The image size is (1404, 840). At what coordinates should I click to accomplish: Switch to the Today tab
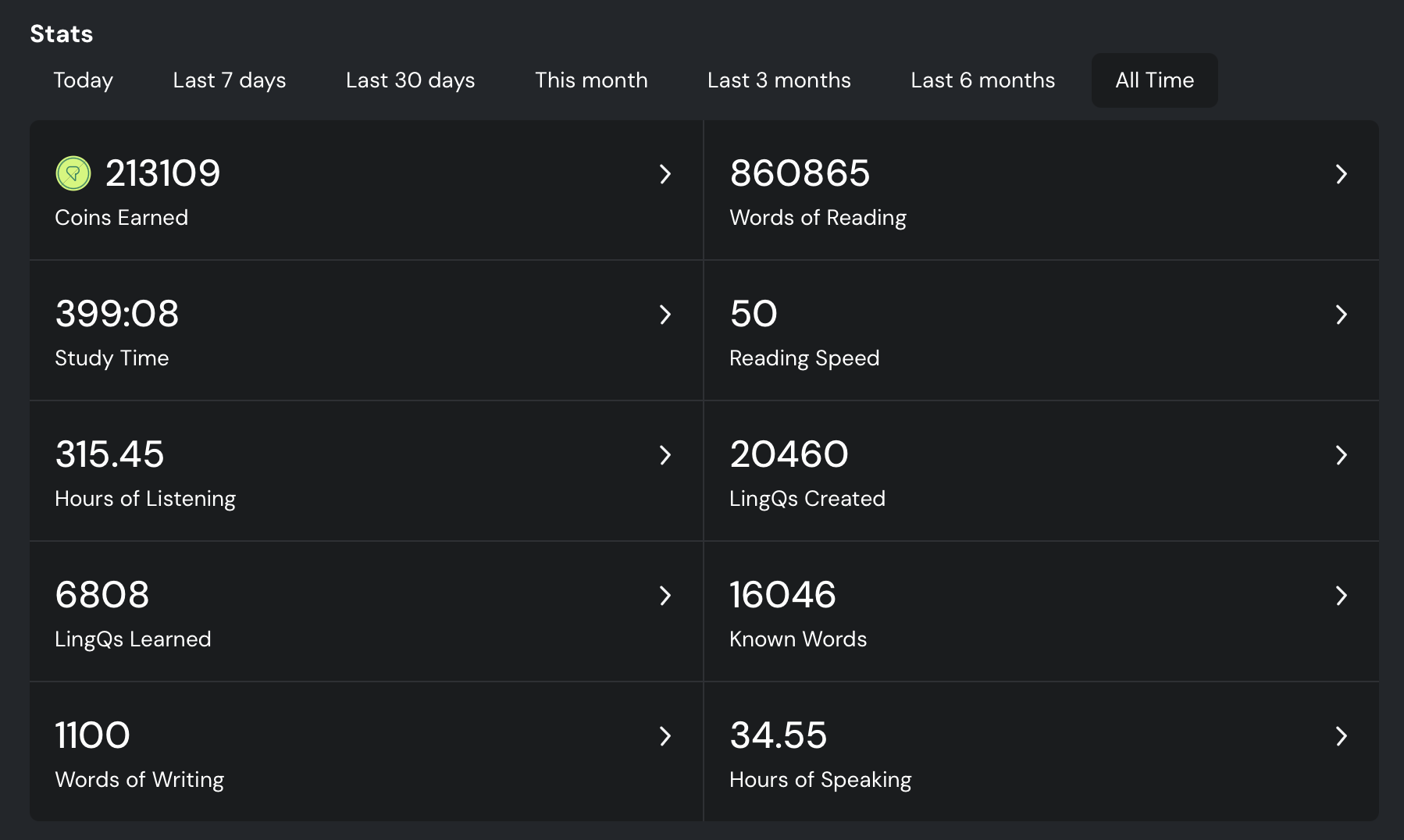[84, 80]
